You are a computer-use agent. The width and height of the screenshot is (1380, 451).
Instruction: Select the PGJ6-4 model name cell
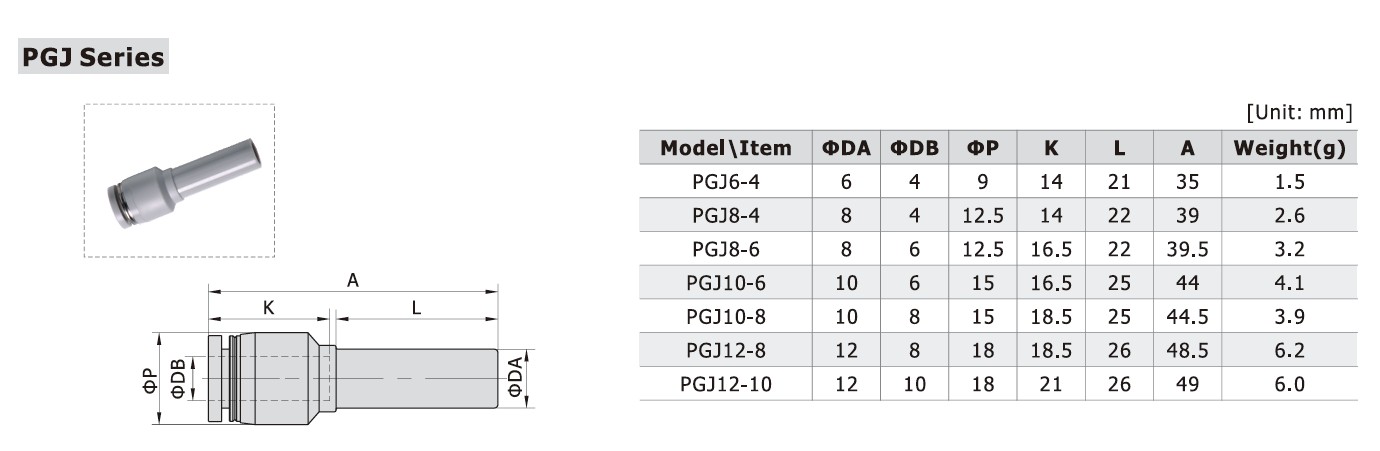point(725,182)
